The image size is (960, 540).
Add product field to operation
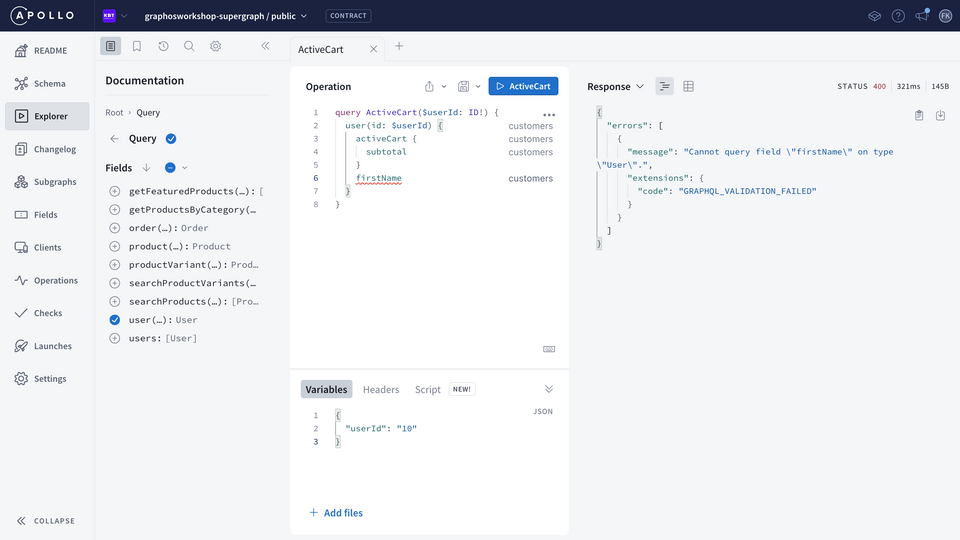pyautogui.click(x=114, y=247)
